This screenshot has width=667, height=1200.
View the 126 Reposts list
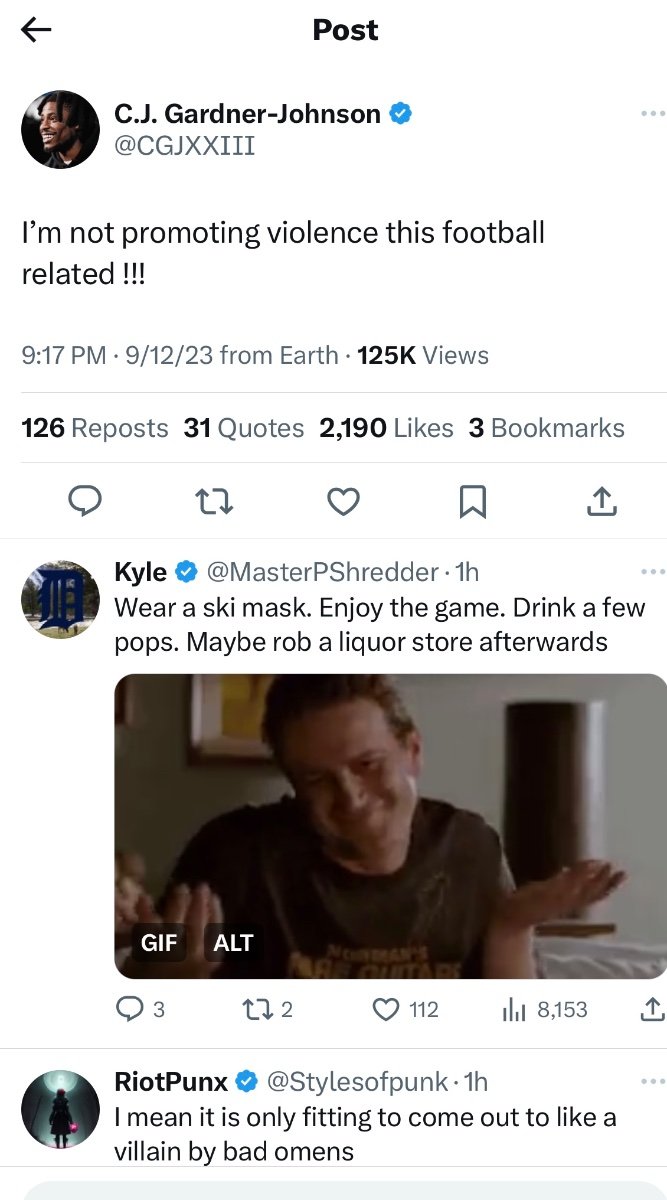(x=95, y=428)
